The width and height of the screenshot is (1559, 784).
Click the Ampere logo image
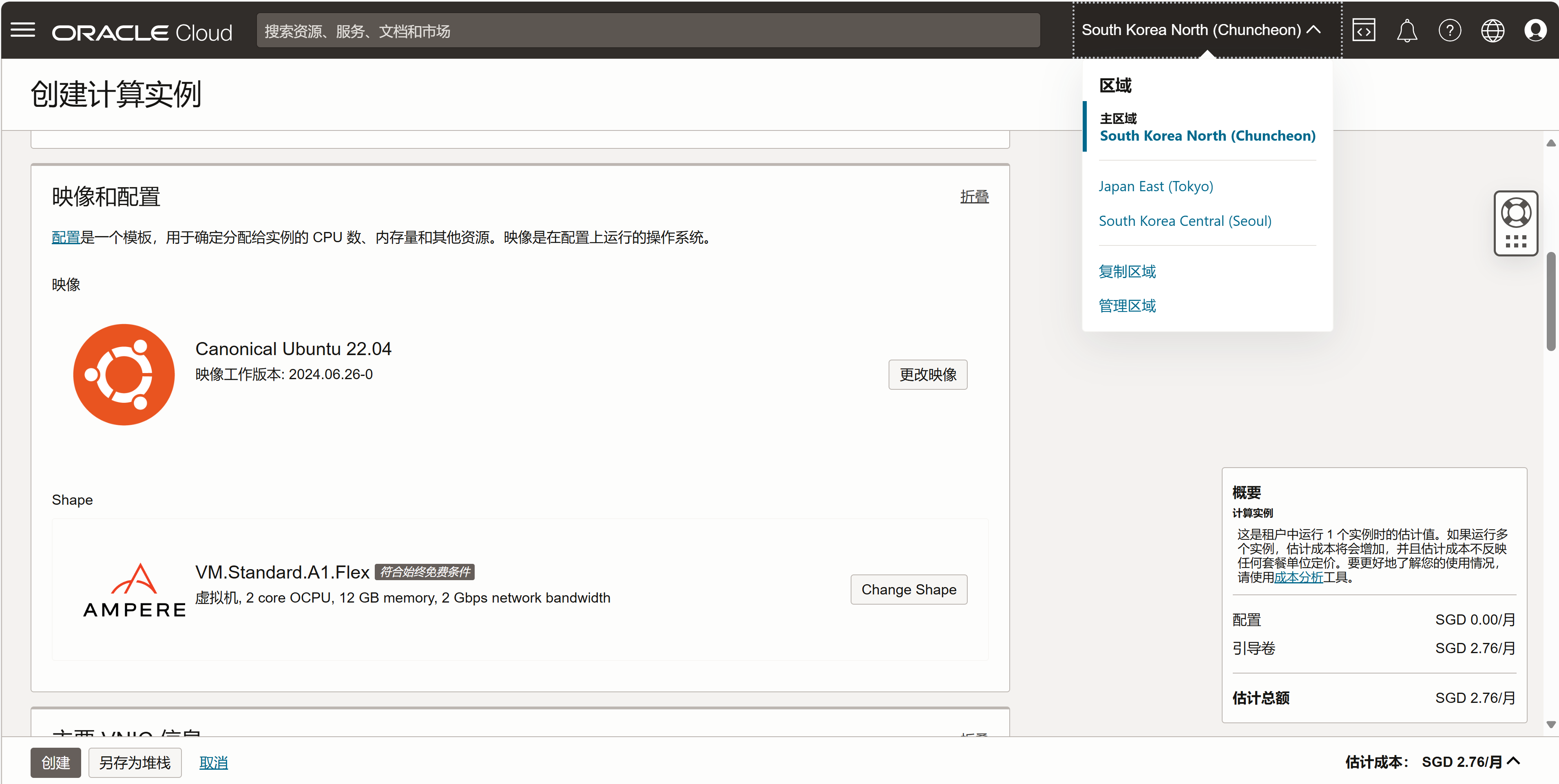[134, 590]
